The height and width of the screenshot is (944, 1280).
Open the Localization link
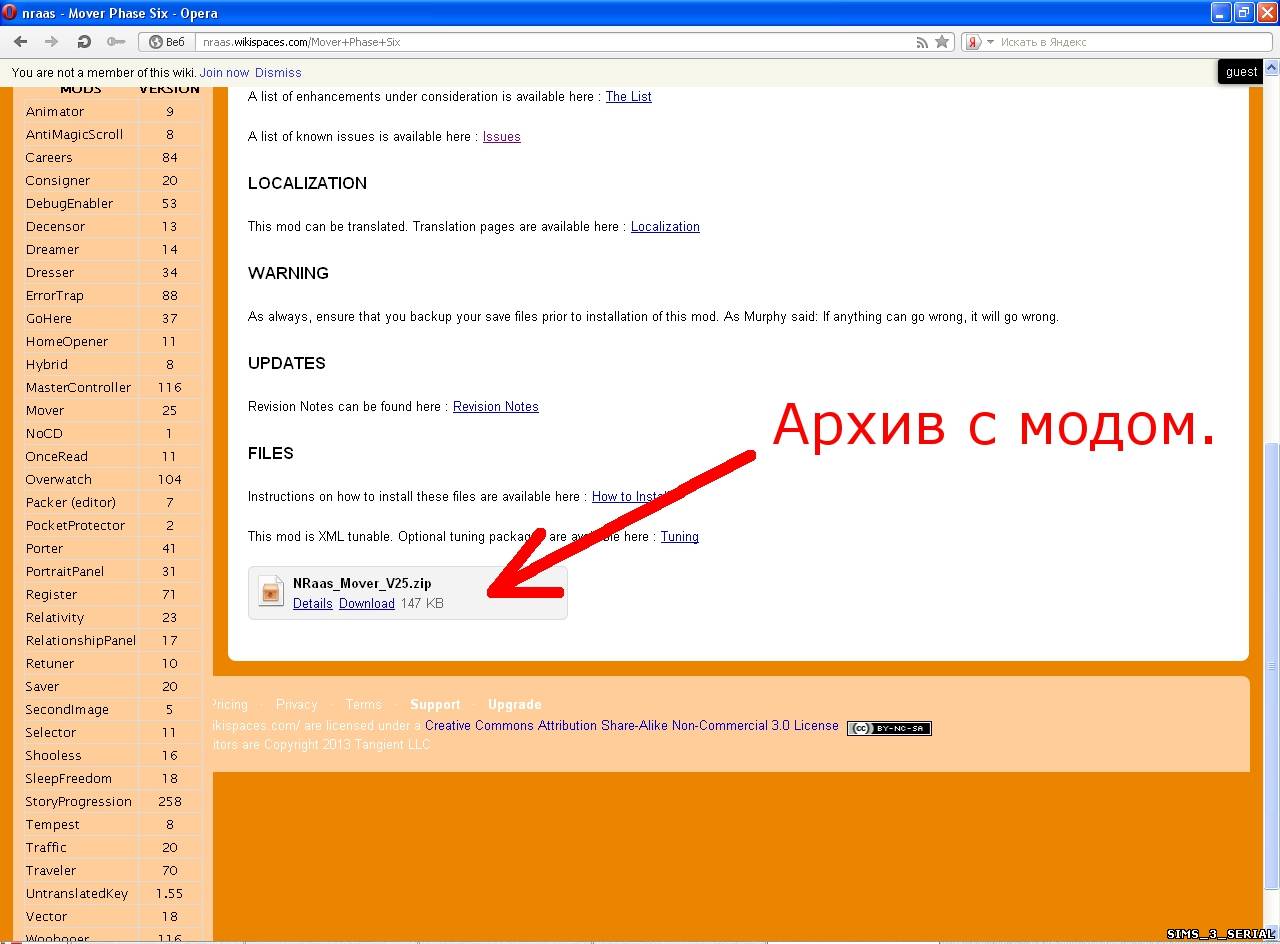coord(665,226)
